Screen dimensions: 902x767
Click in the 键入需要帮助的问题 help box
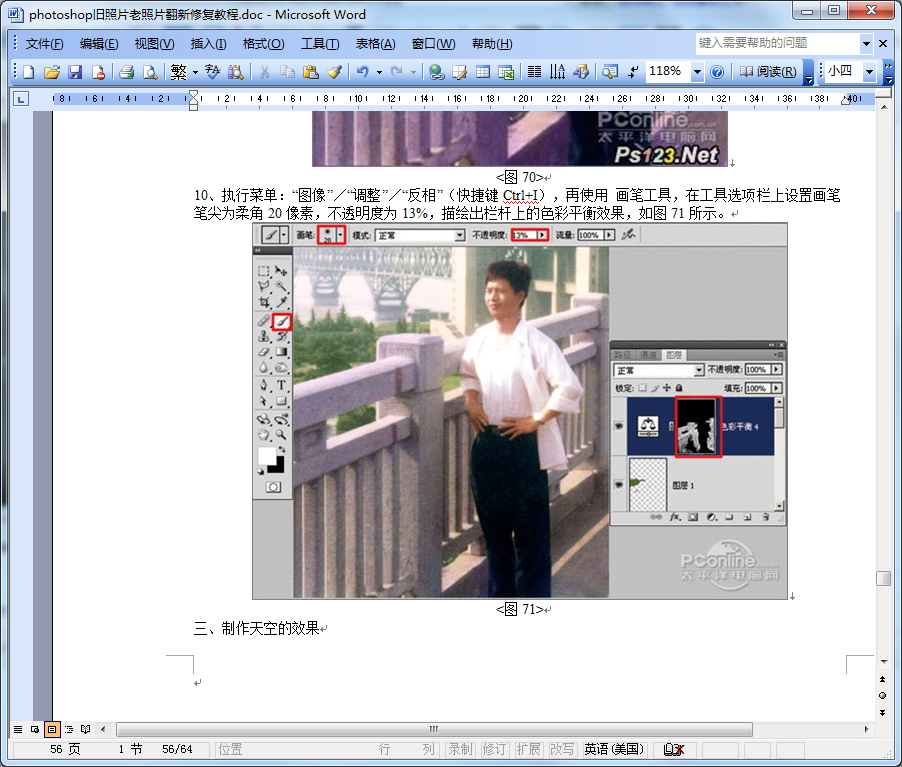[x=776, y=44]
